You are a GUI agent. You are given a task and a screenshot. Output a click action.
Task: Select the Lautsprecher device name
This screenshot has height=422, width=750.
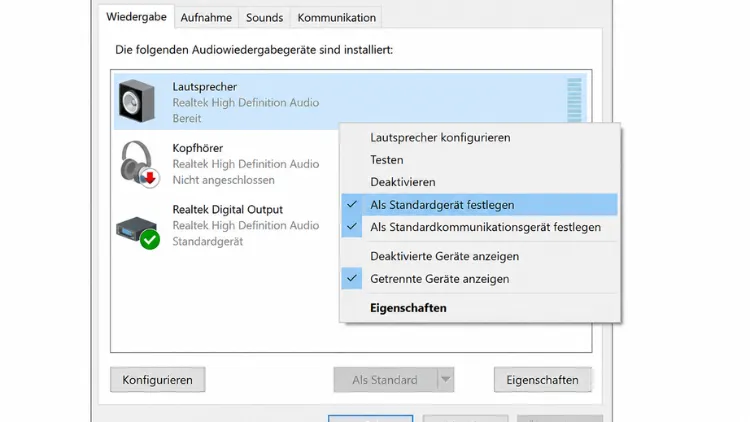[x=205, y=87]
